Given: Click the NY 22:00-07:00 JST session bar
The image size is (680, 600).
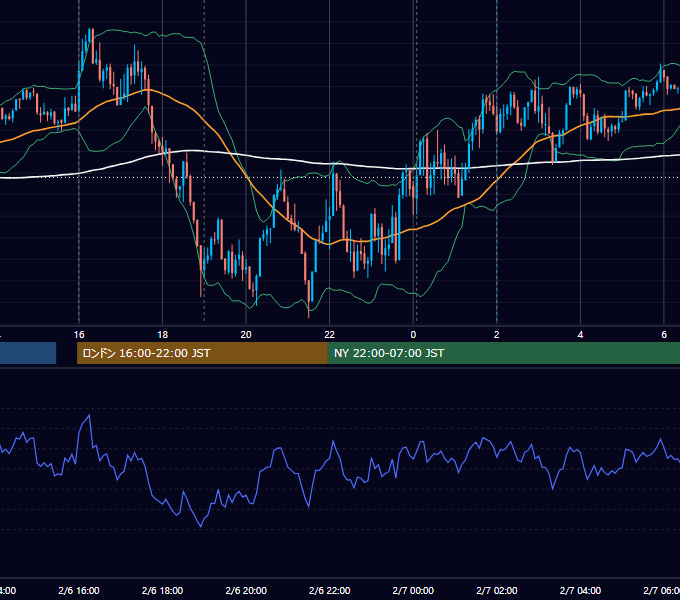Looking at the screenshot, I should tap(503, 353).
